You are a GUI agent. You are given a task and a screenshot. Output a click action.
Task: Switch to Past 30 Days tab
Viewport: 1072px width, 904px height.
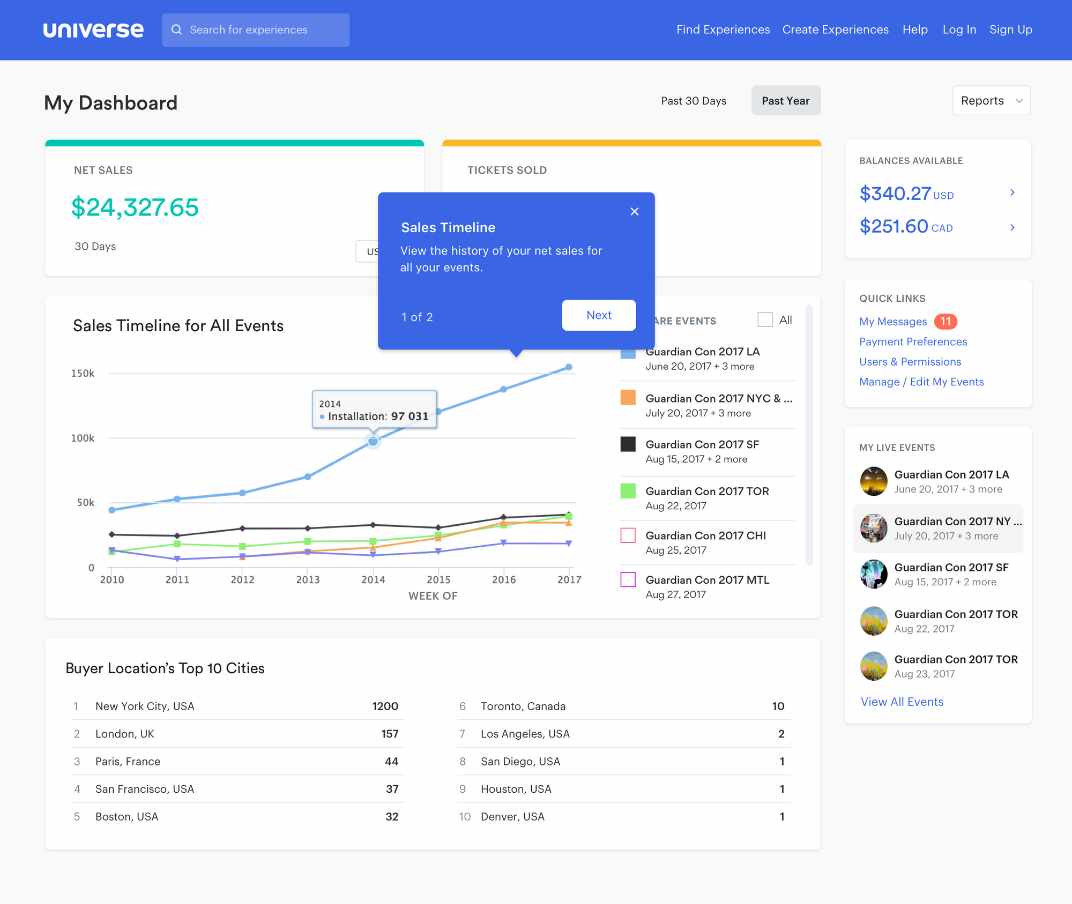pyautogui.click(x=693, y=101)
